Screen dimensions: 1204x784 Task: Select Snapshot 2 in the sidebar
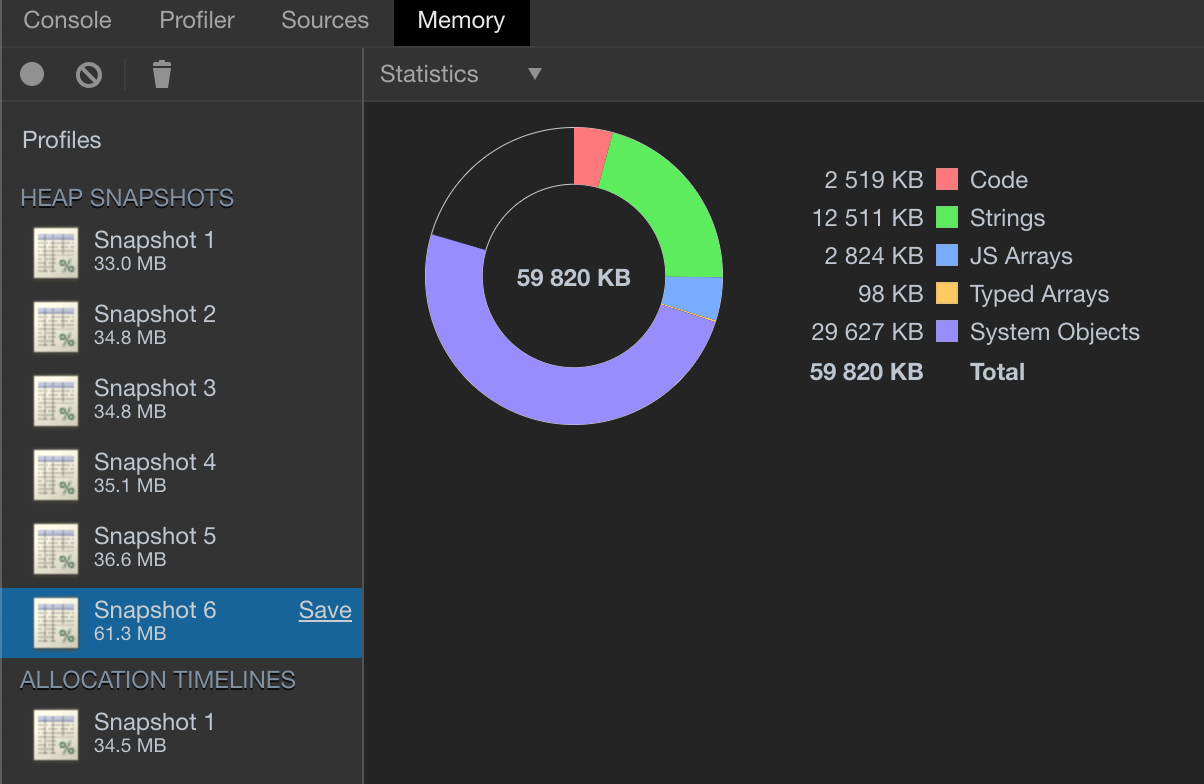pyautogui.click(x=155, y=325)
